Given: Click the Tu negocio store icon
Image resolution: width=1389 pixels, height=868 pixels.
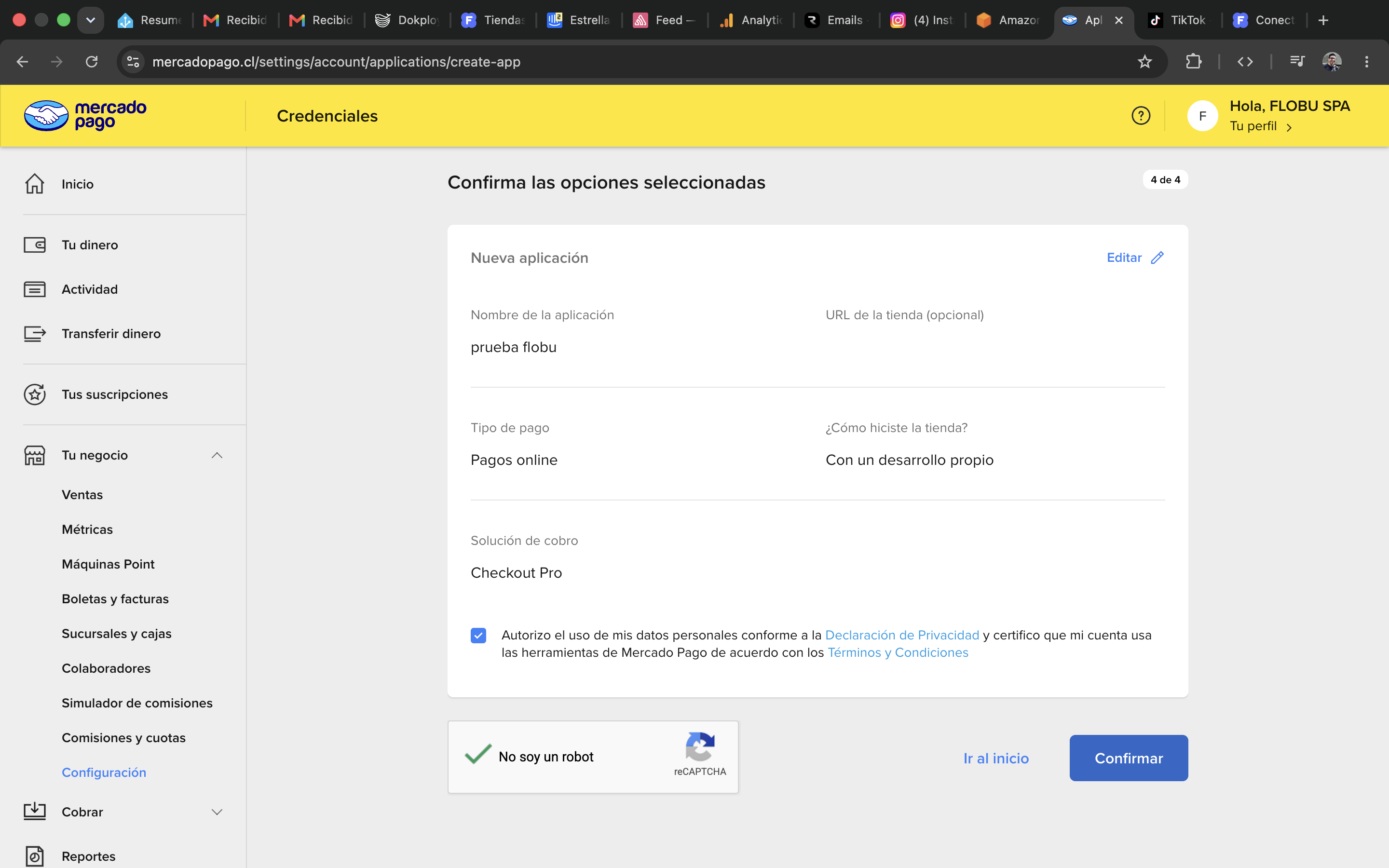Looking at the screenshot, I should (x=34, y=455).
